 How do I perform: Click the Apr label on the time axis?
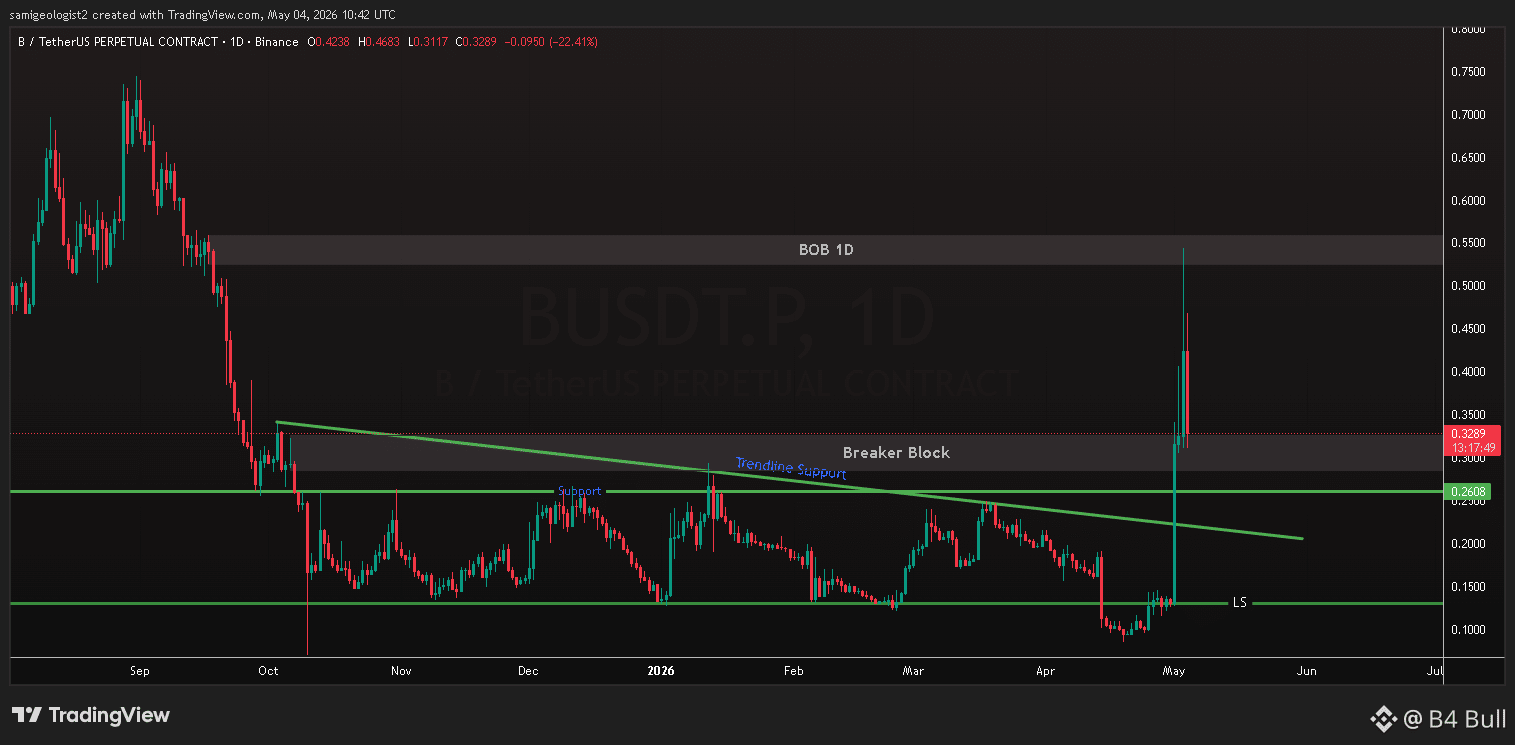(1045, 671)
